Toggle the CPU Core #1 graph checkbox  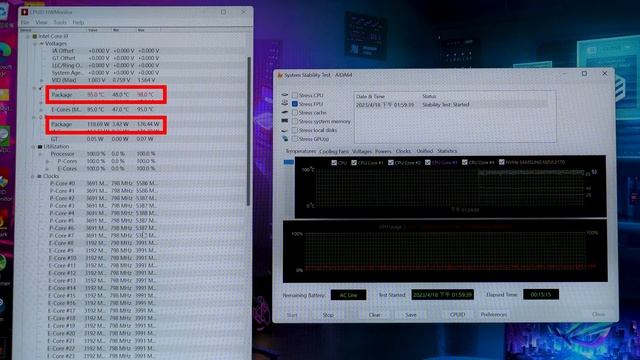[x=354, y=162]
